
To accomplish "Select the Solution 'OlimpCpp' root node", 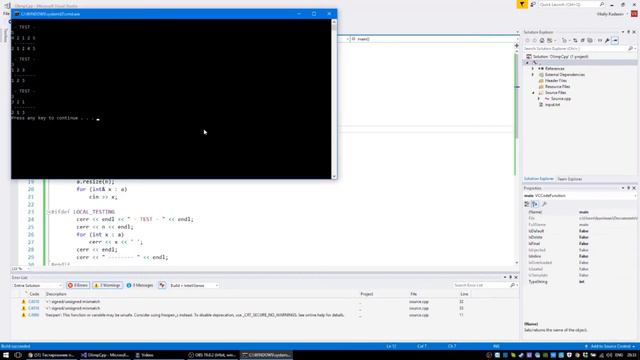I will pos(561,56).
